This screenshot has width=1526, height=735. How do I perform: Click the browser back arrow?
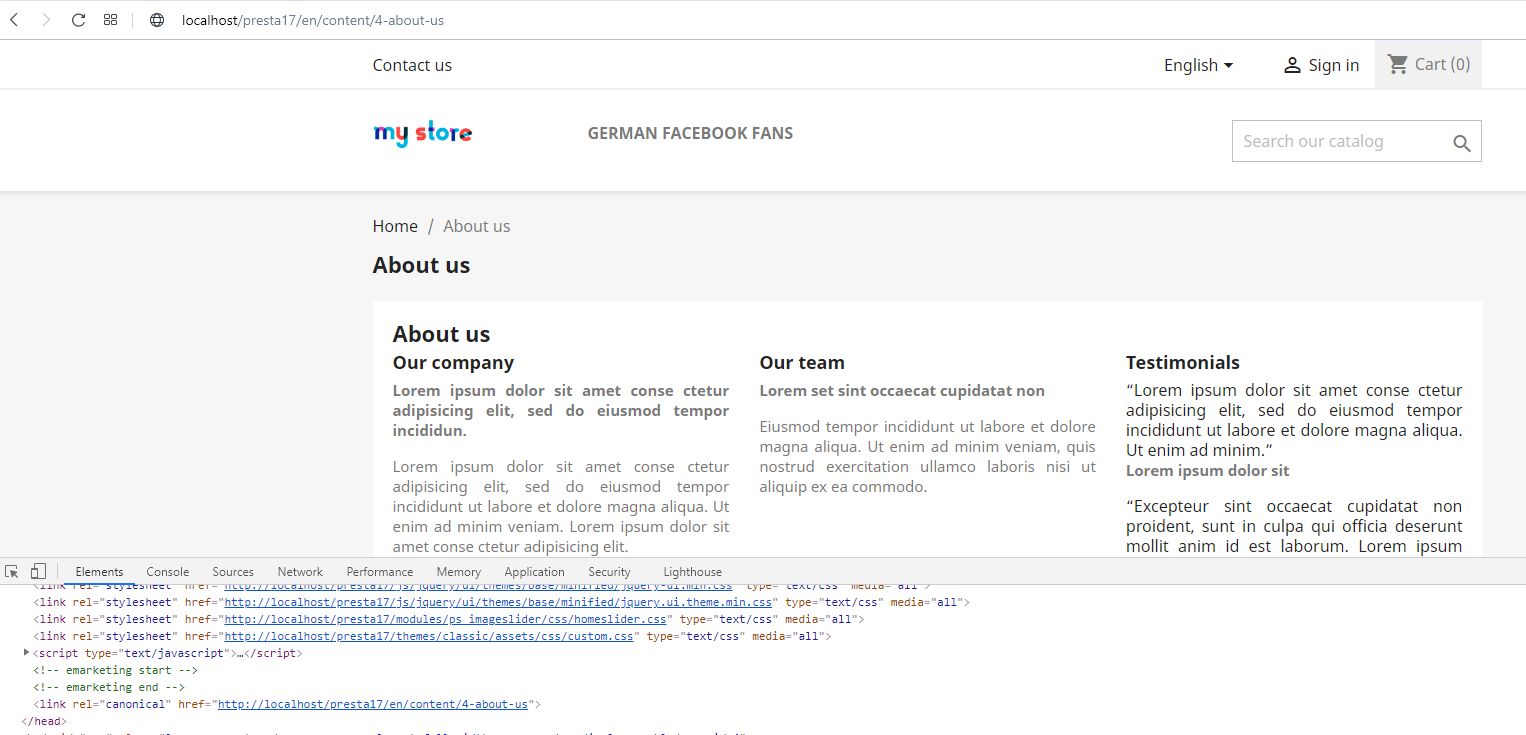pos(14,20)
